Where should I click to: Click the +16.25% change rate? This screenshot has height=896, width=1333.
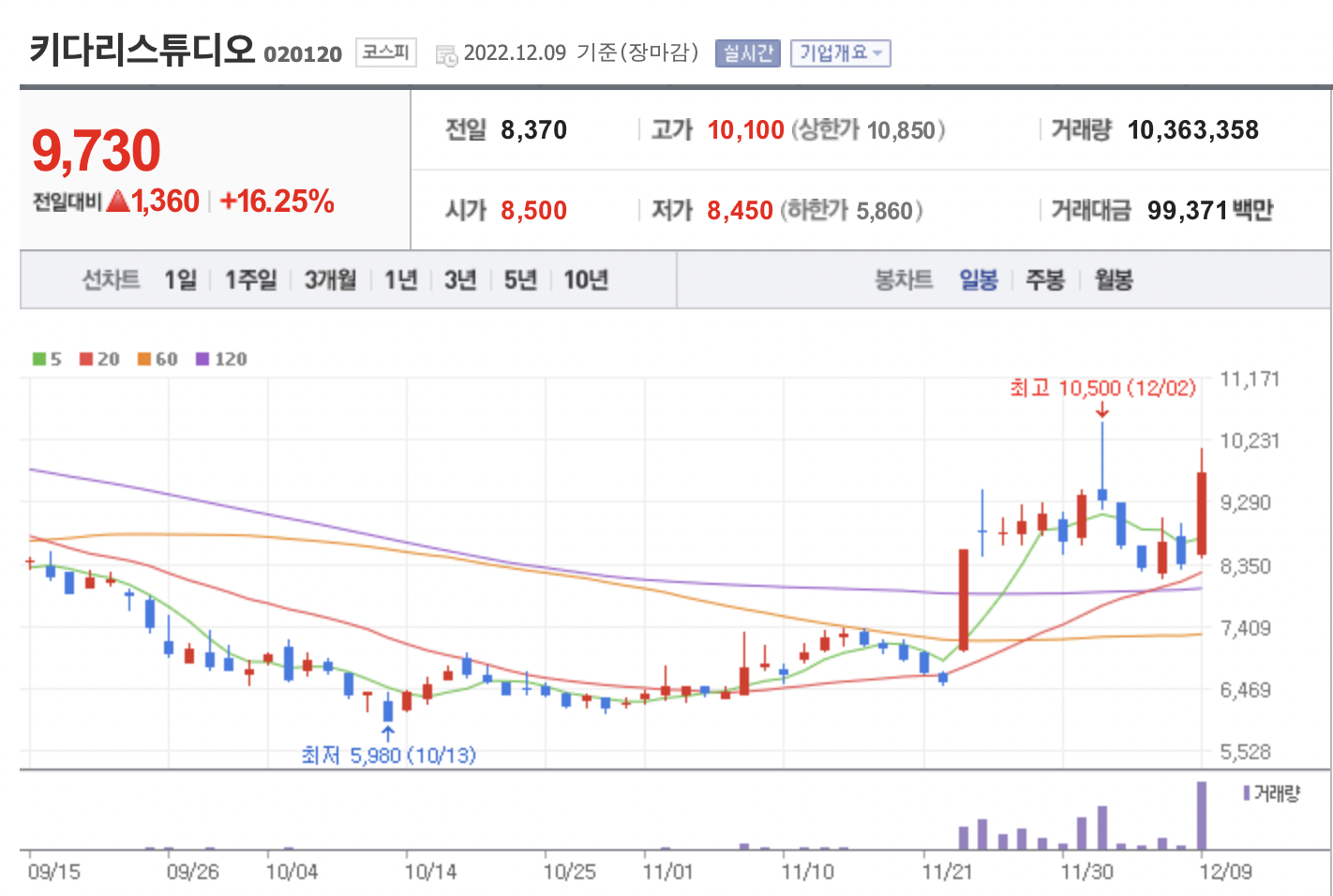coord(277,201)
